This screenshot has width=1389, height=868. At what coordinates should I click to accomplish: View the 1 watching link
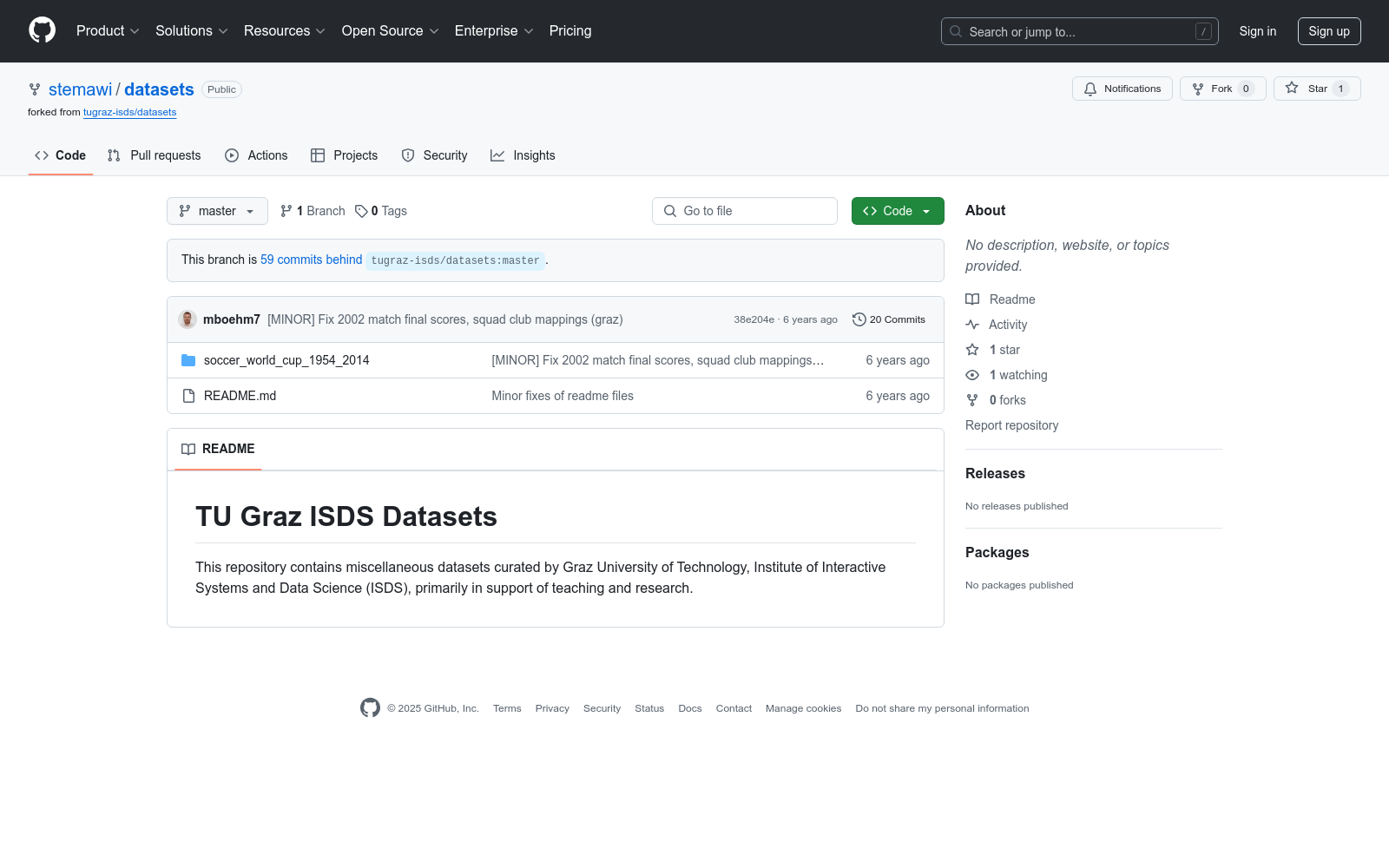(x=1007, y=375)
